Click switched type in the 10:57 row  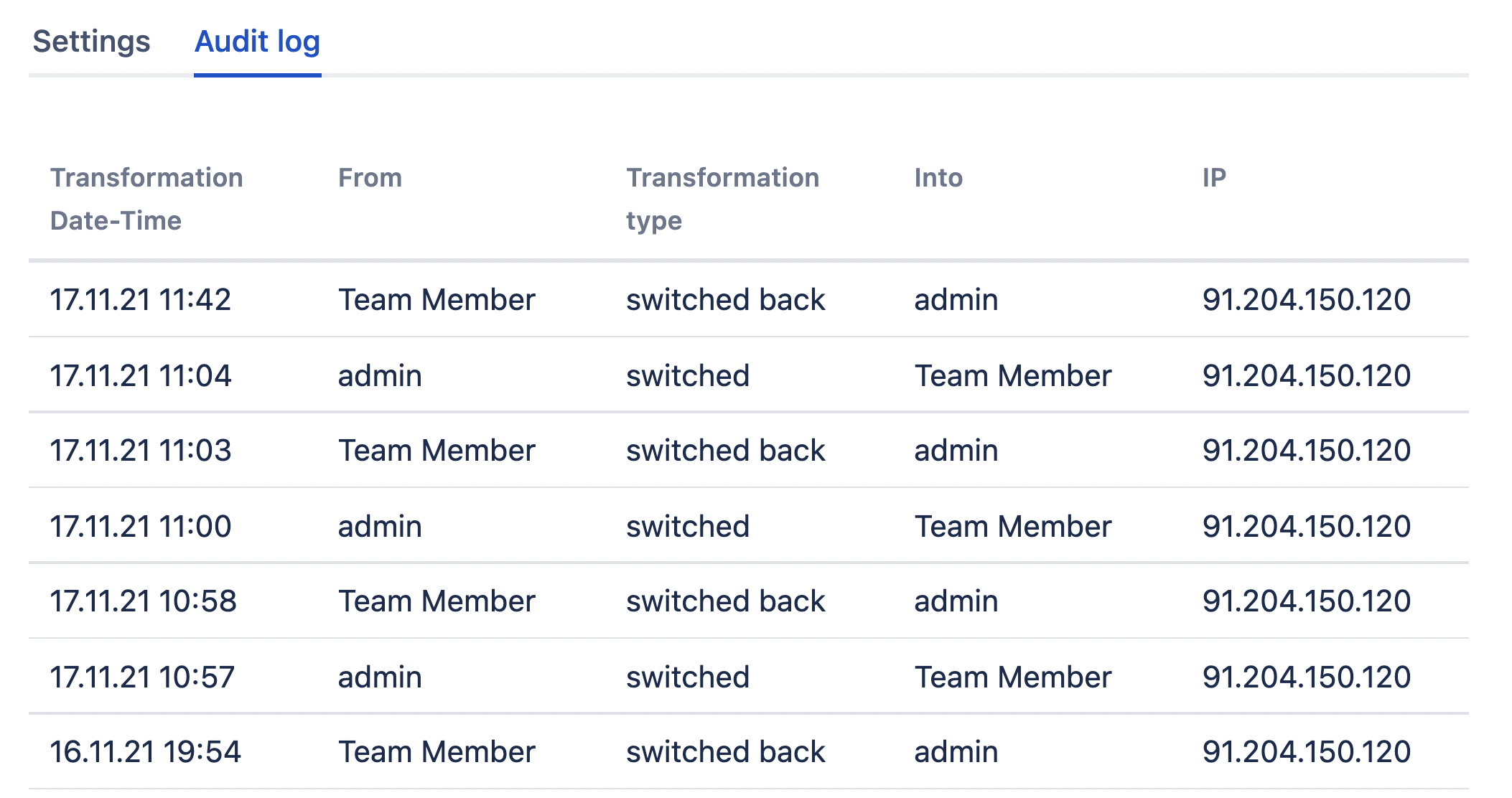tap(687, 677)
